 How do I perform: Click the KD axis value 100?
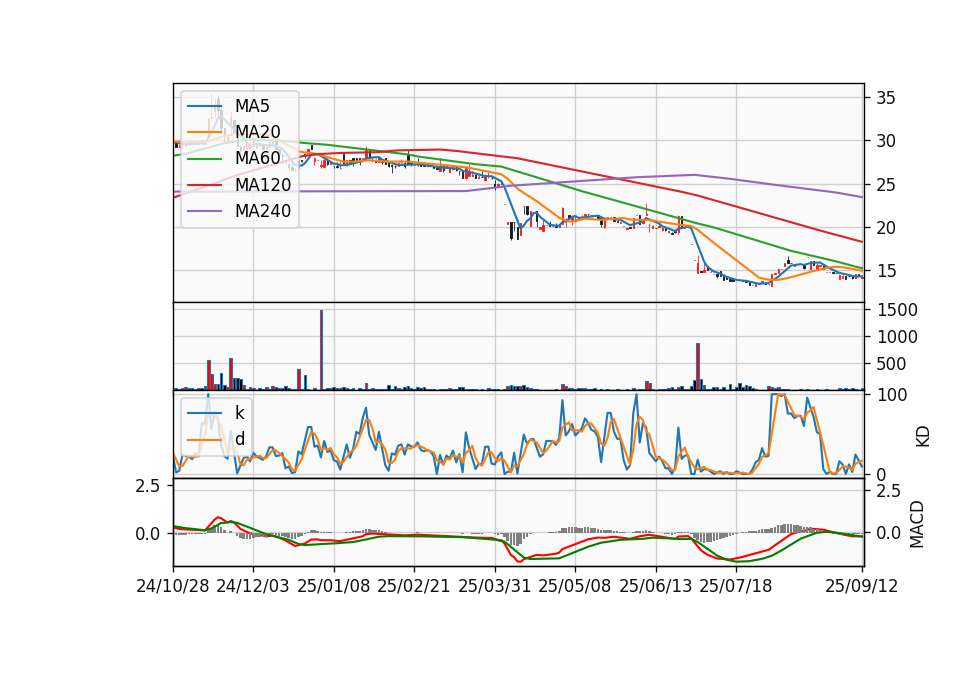coord(891,395)
